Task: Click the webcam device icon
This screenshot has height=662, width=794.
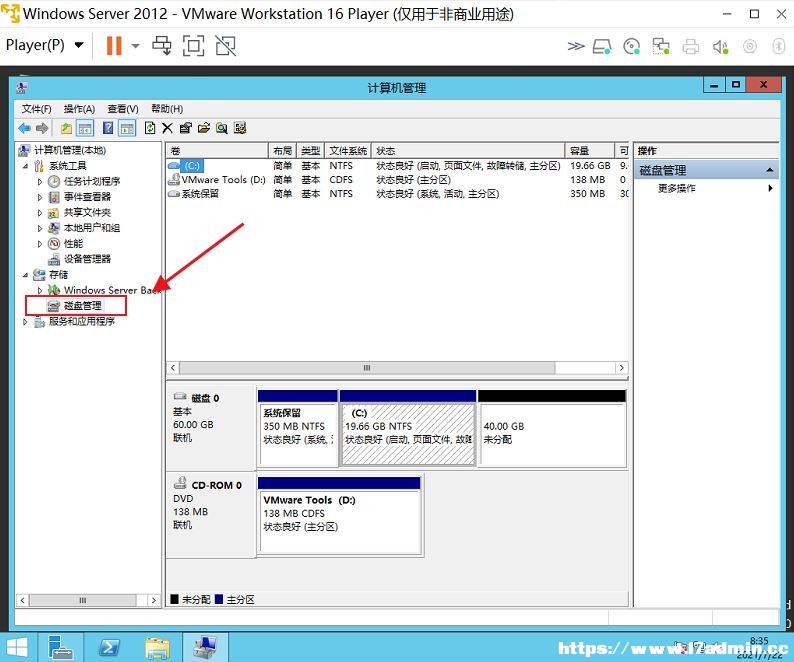Action: pos(749,47)
